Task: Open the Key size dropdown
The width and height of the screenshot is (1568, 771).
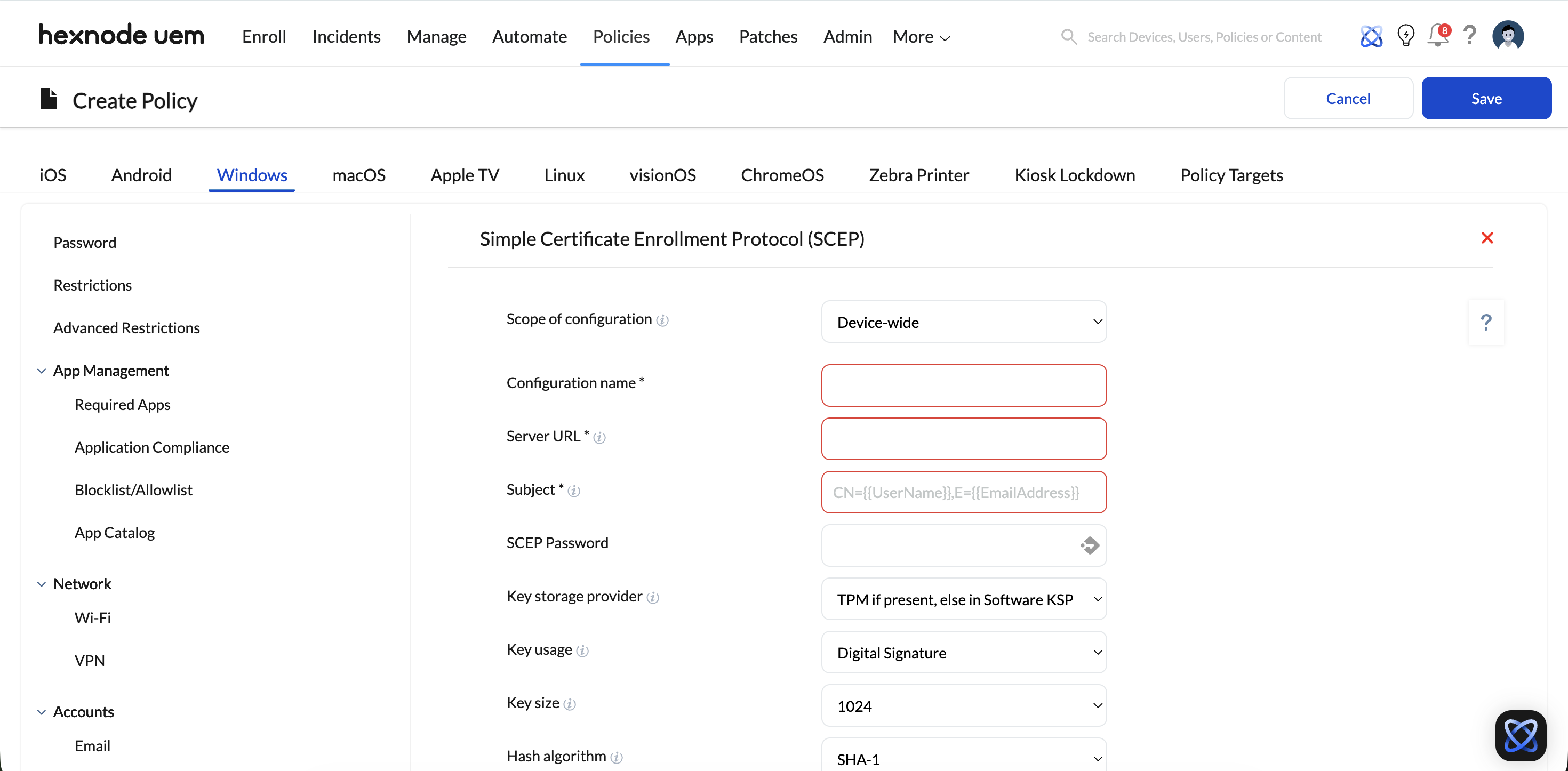Action: point(964,706)
